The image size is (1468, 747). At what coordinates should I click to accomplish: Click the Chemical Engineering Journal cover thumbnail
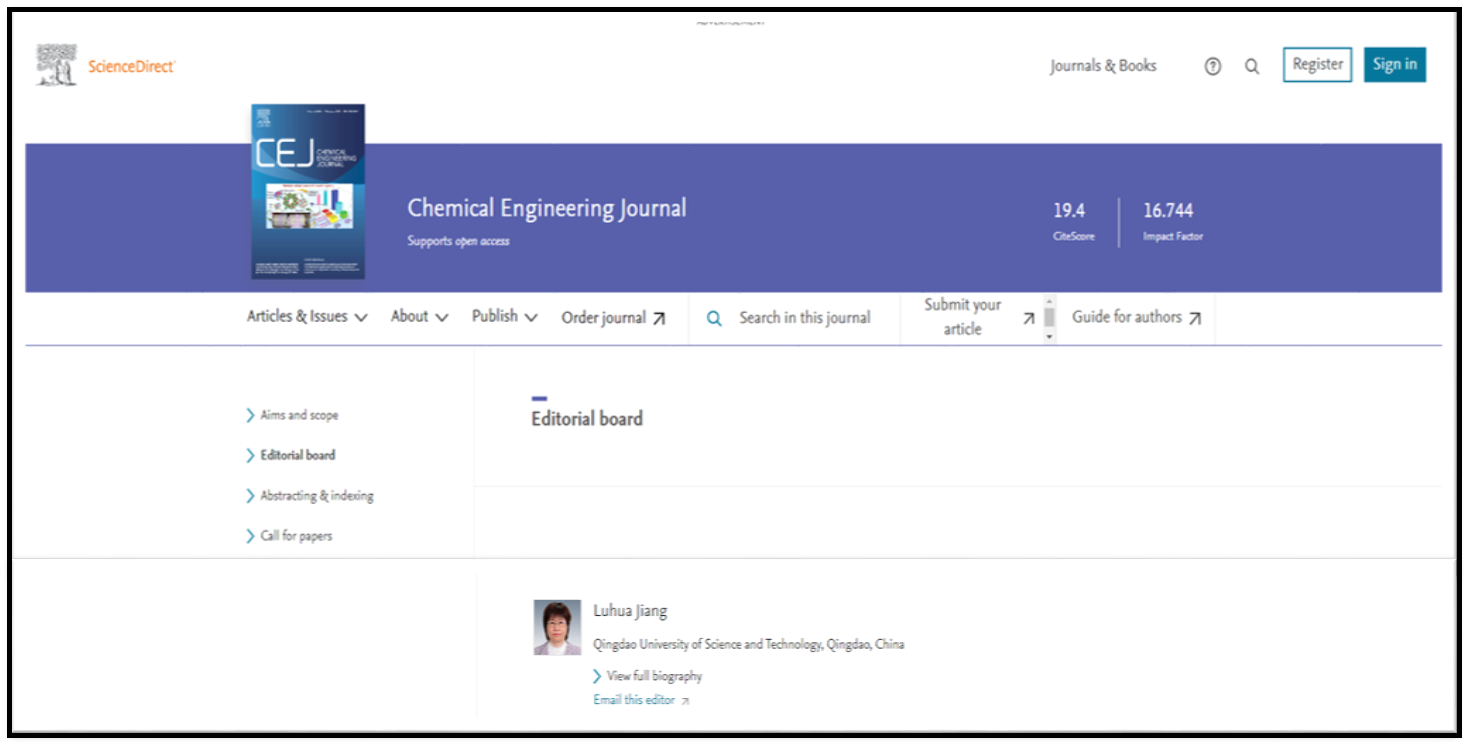[x=308, y=191]
